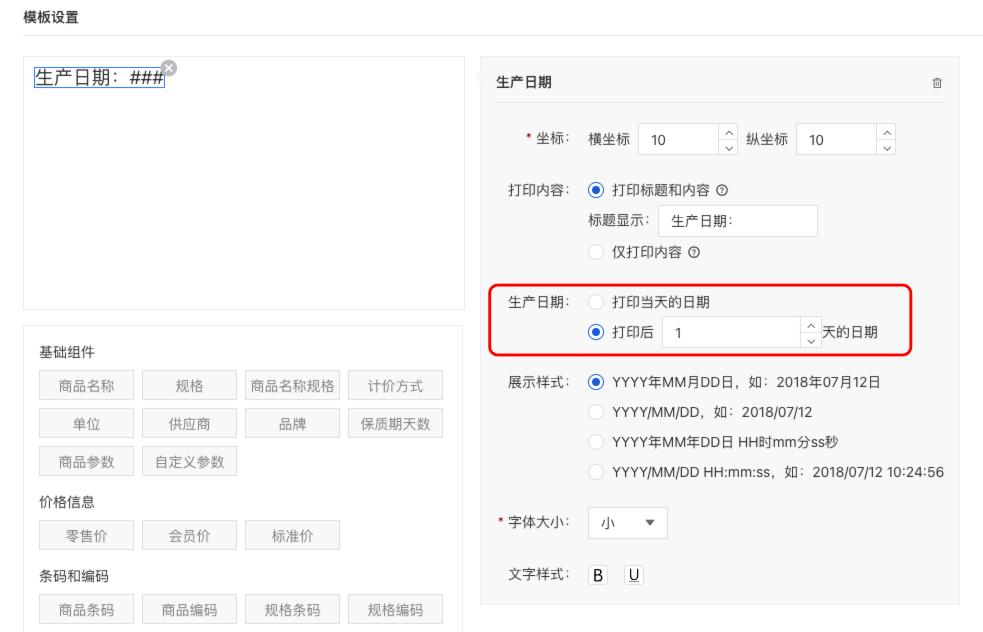This screenshot has width=983, height=632.
Task: Choose the YYYY/MM/DD date format option
Action: [597, 412]
